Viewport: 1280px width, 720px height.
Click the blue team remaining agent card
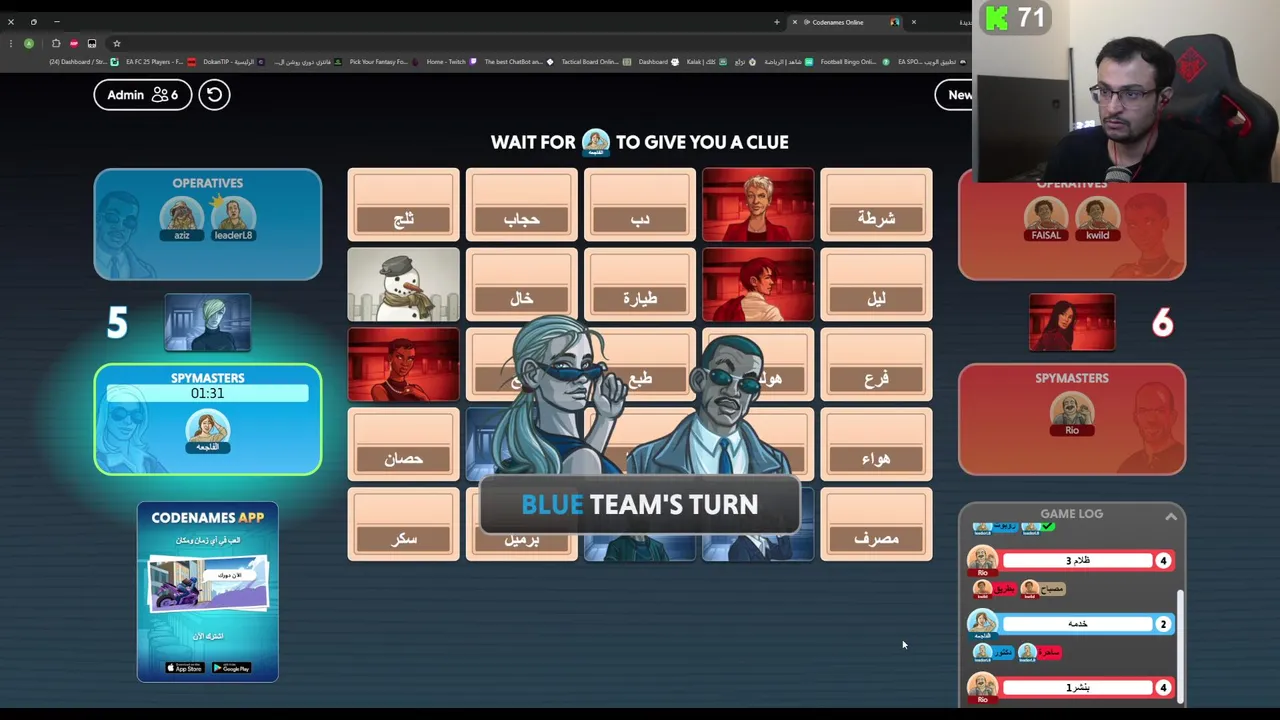[208, 323]
